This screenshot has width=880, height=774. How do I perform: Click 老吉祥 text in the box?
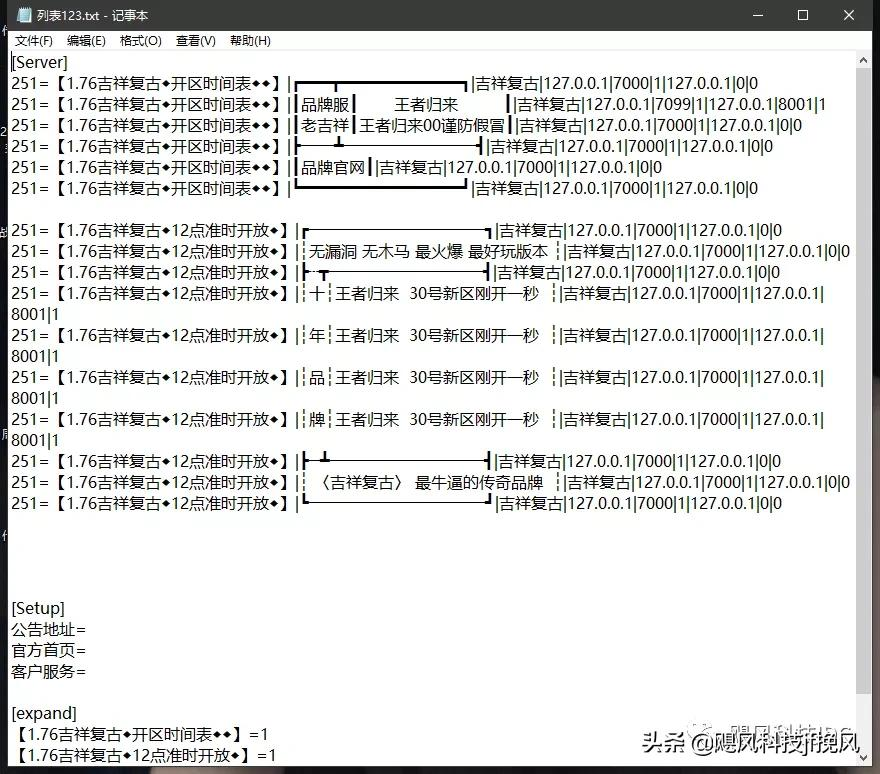click(325, 126)
